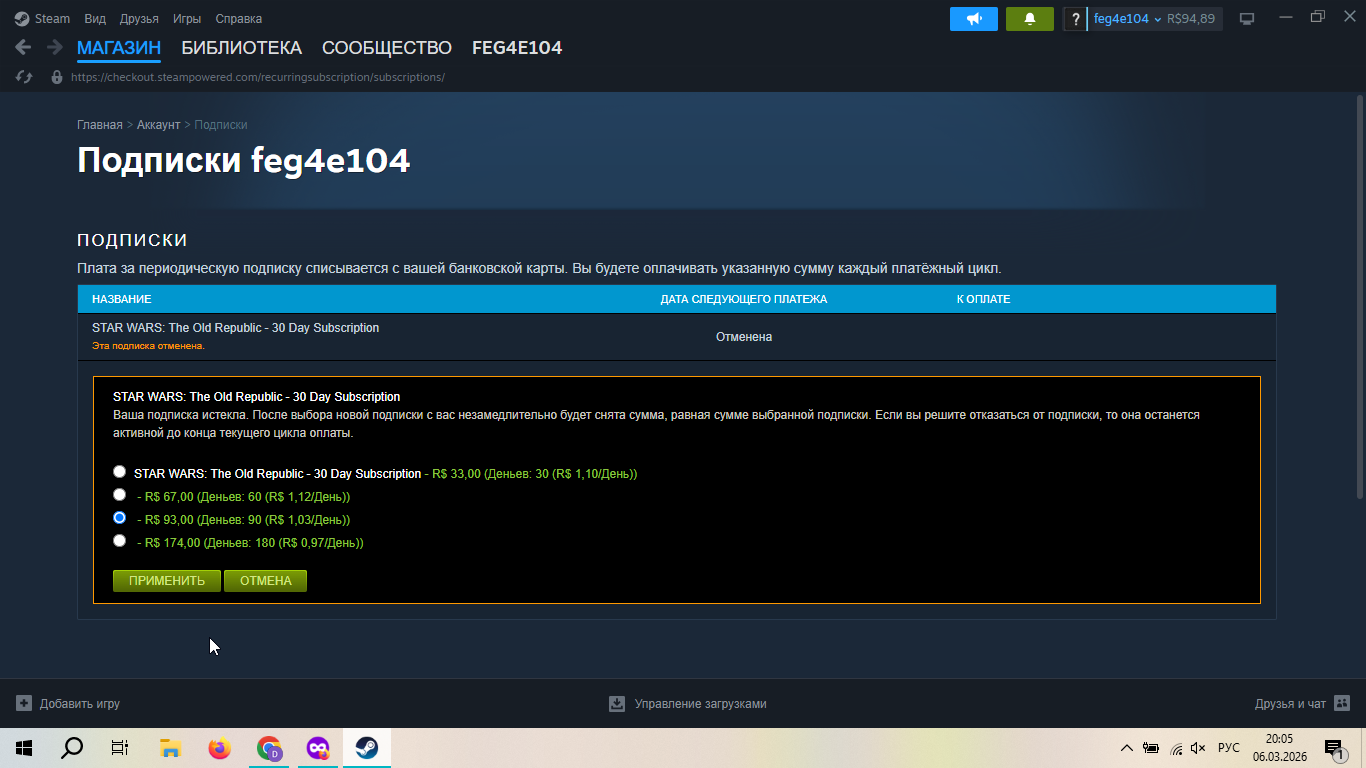
Task: Switch to the МАГАЗИН tab
Action: click(119, 48)
